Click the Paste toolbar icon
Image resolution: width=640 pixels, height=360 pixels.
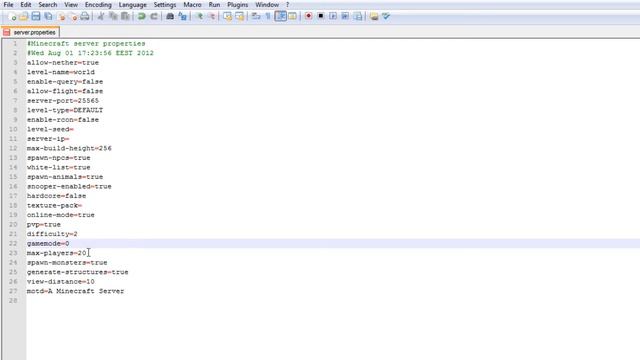coord(125,16)
